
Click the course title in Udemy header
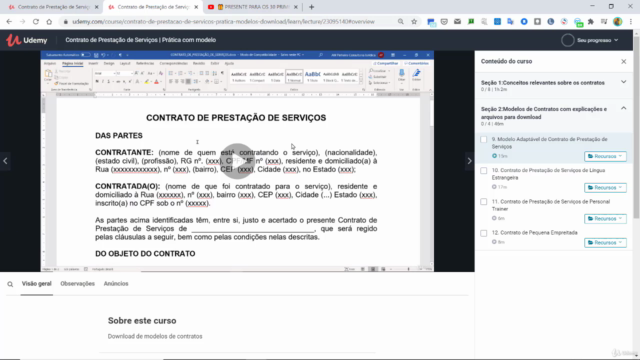click(141, 40)
